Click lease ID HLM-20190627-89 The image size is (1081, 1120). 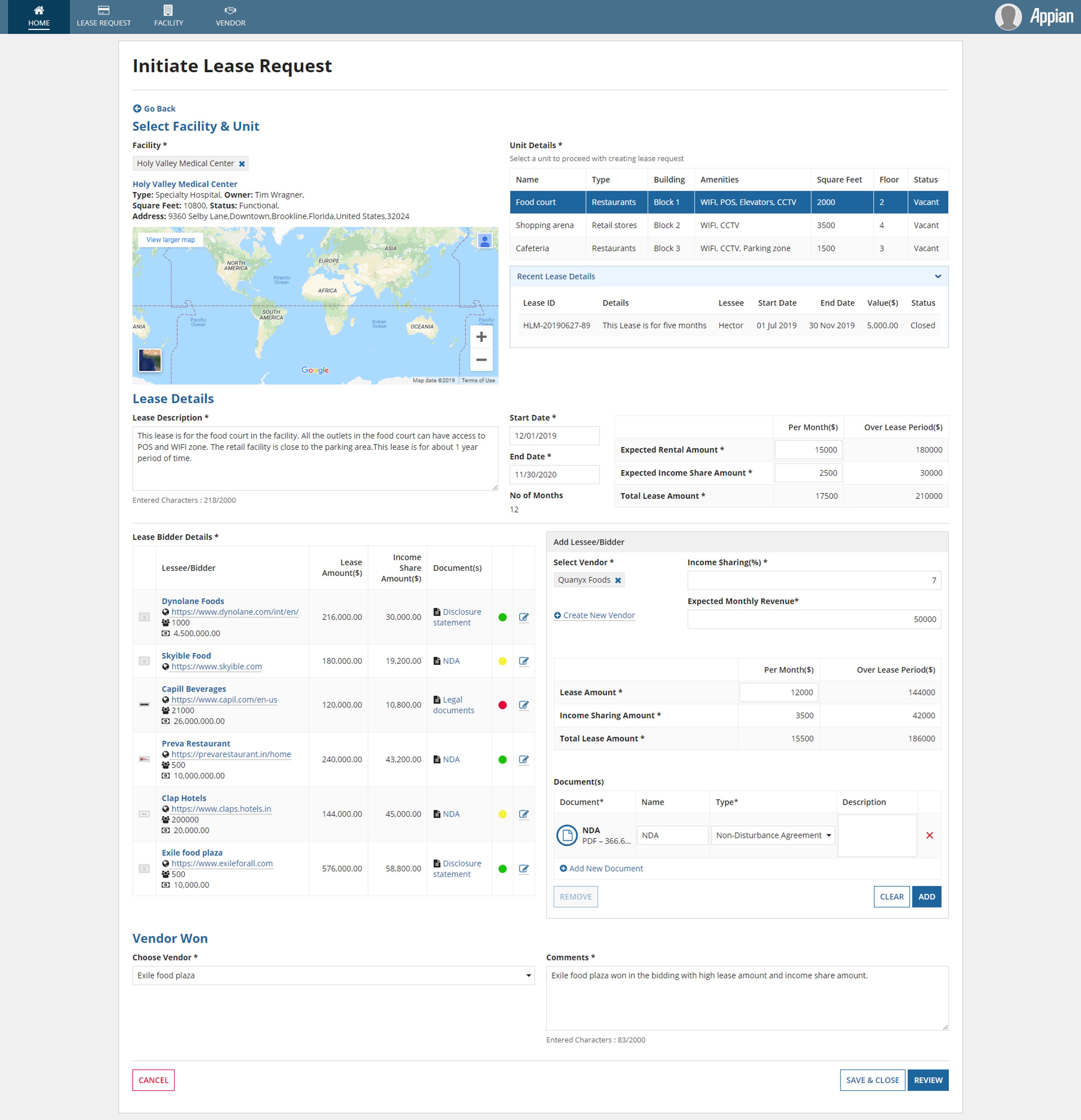[556, 326]
